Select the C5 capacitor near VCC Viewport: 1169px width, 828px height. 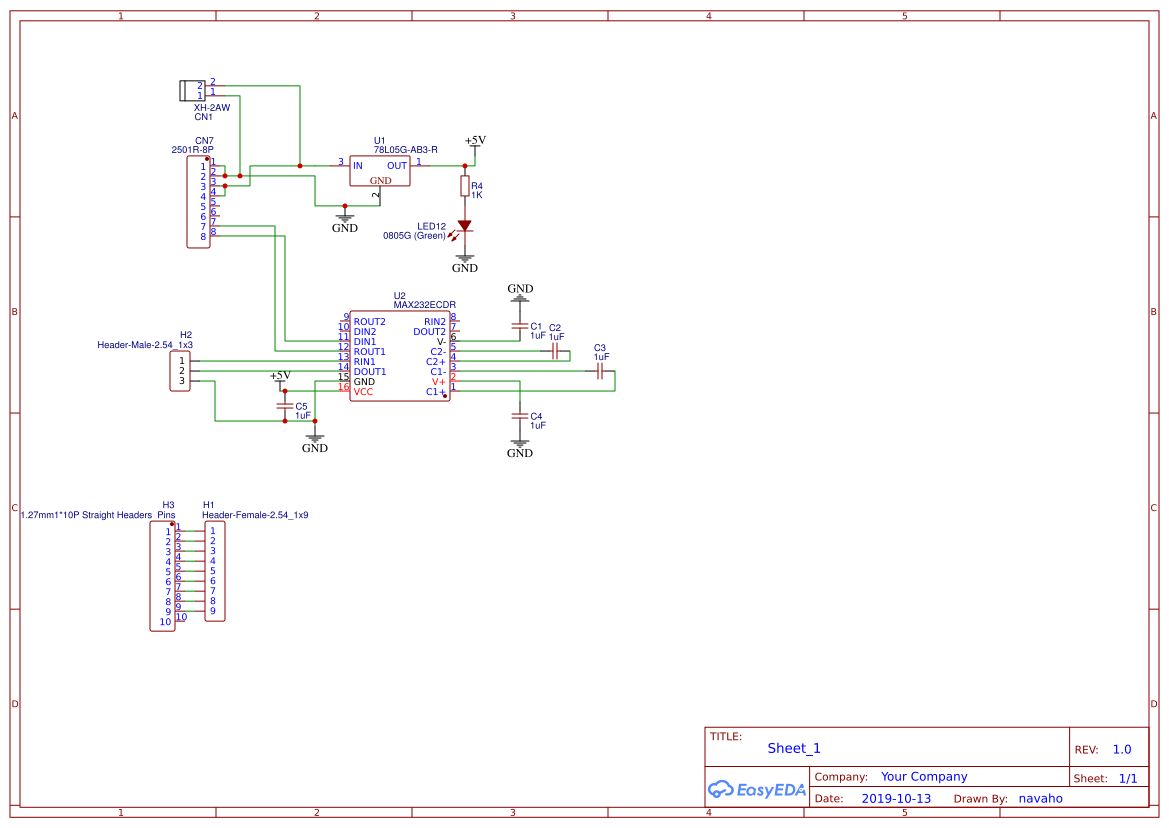point(285,406)
